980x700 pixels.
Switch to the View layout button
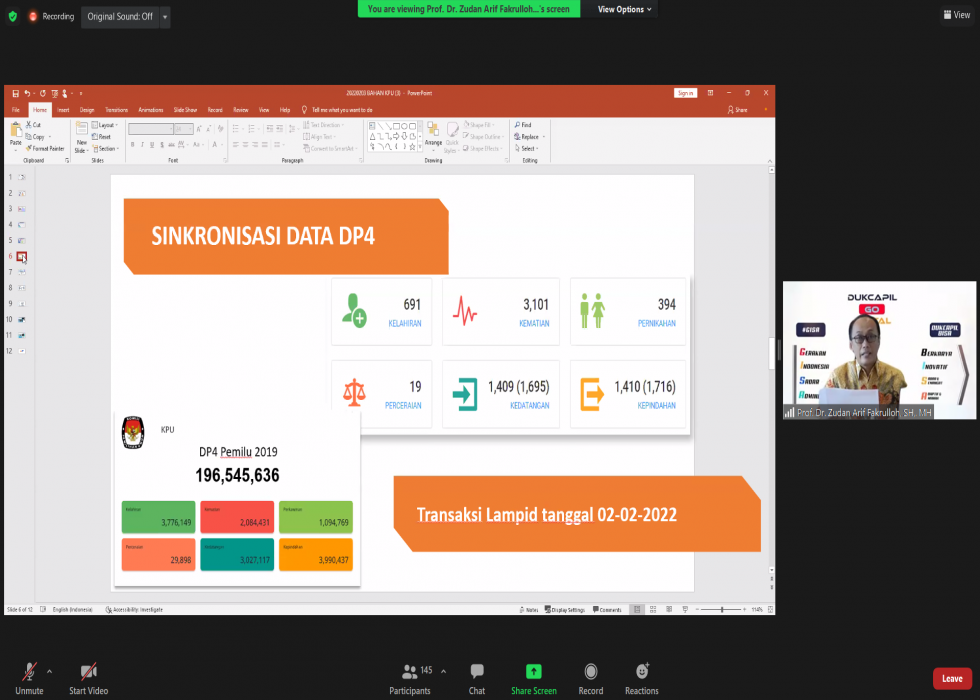pyautogui.click(x=955, y=15)
